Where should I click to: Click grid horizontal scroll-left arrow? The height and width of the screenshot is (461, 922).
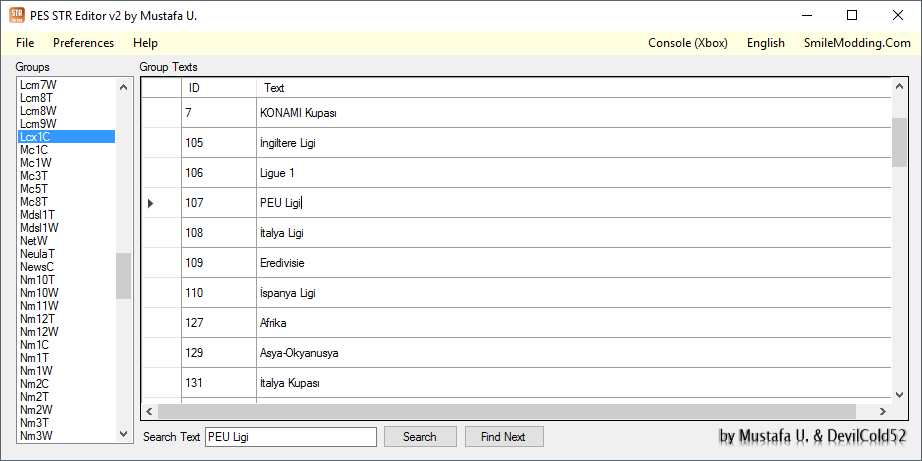click(x=149, y=411)
